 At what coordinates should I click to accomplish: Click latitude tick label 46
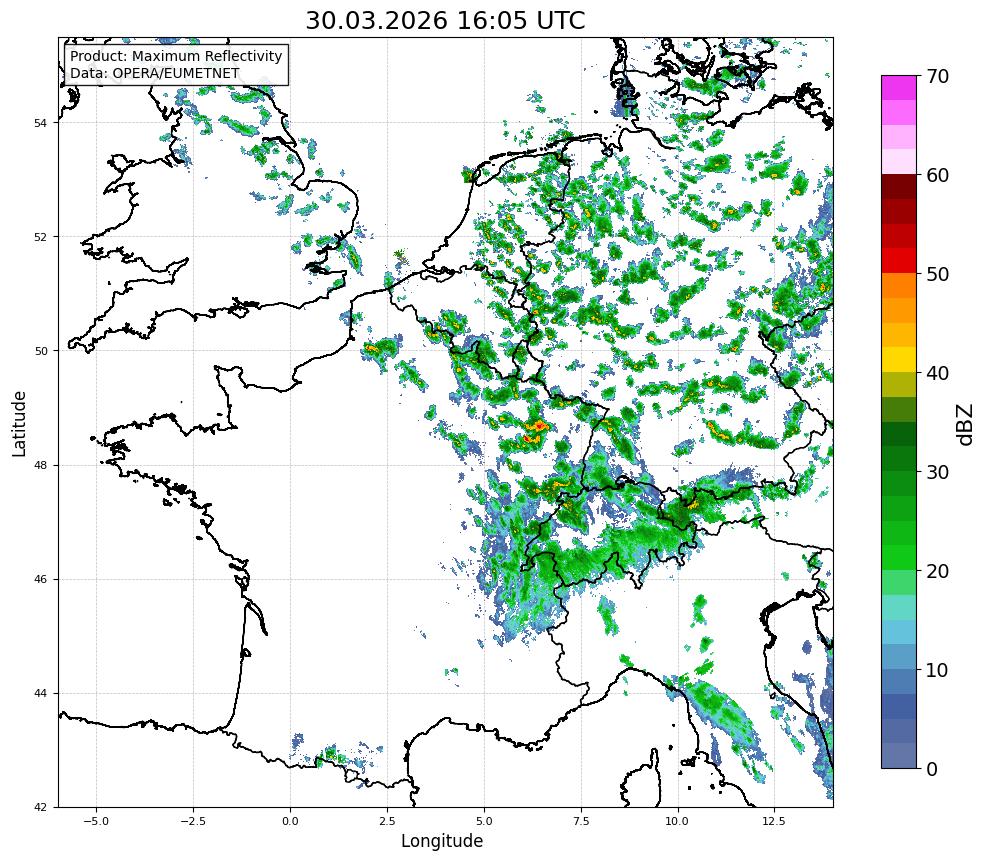[39, 580]
